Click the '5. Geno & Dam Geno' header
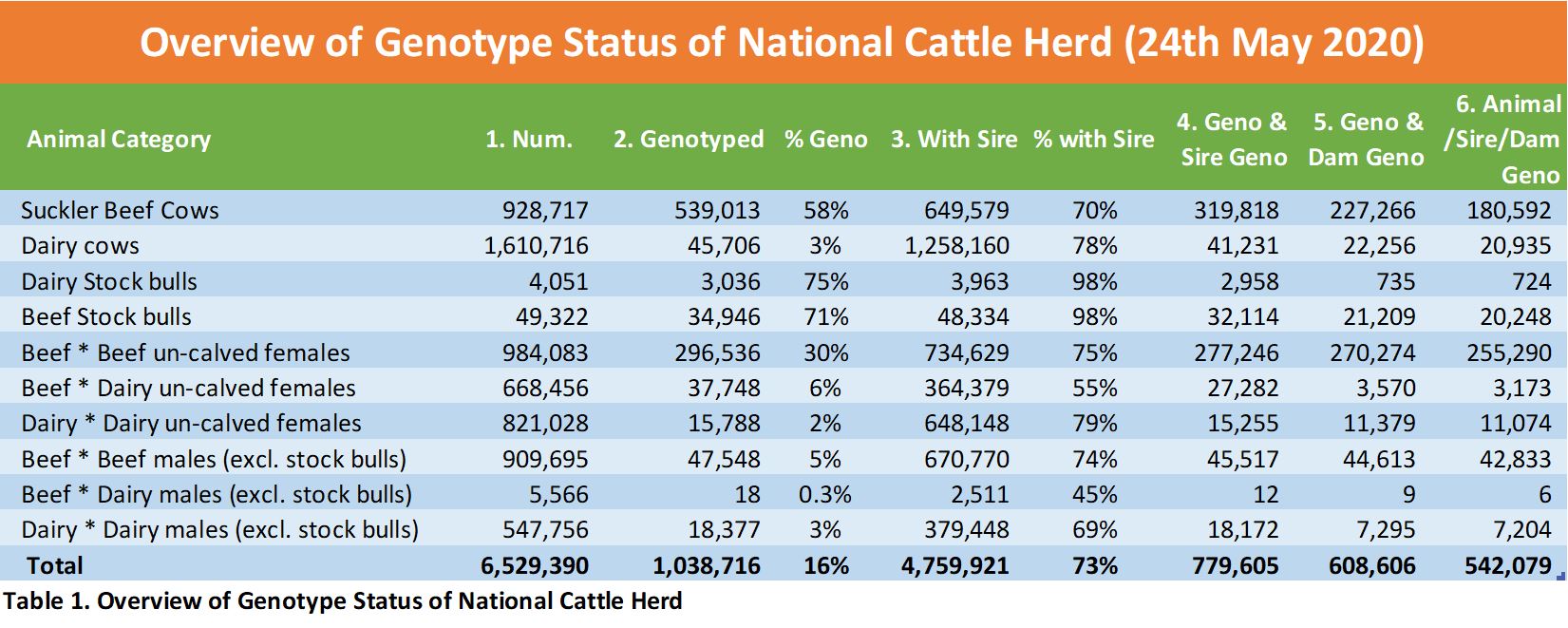Image resolution: width=1568 pixels, height=628 pixels. click(1367, 140)
